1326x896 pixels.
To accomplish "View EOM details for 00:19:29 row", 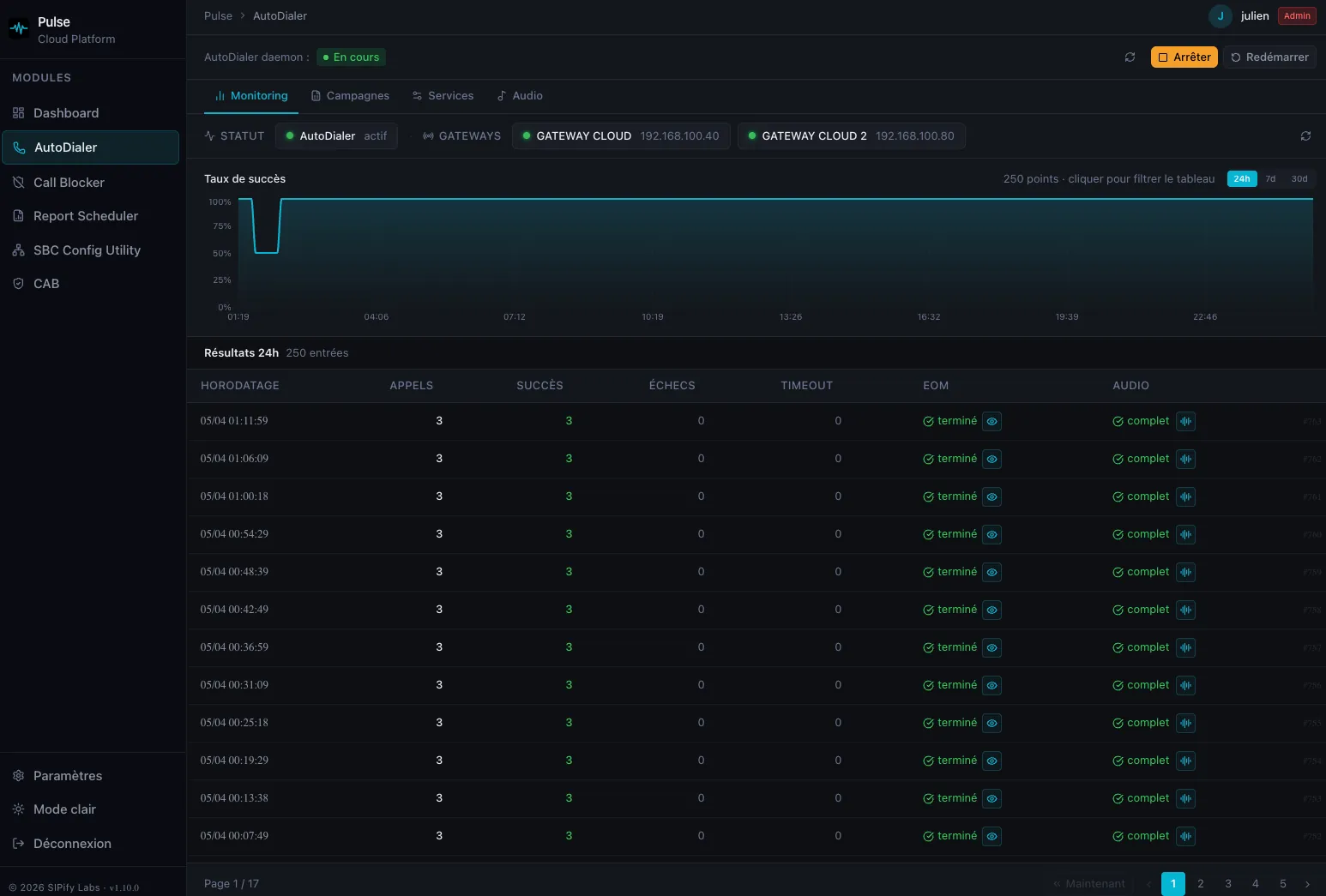I will coord(991,761).
